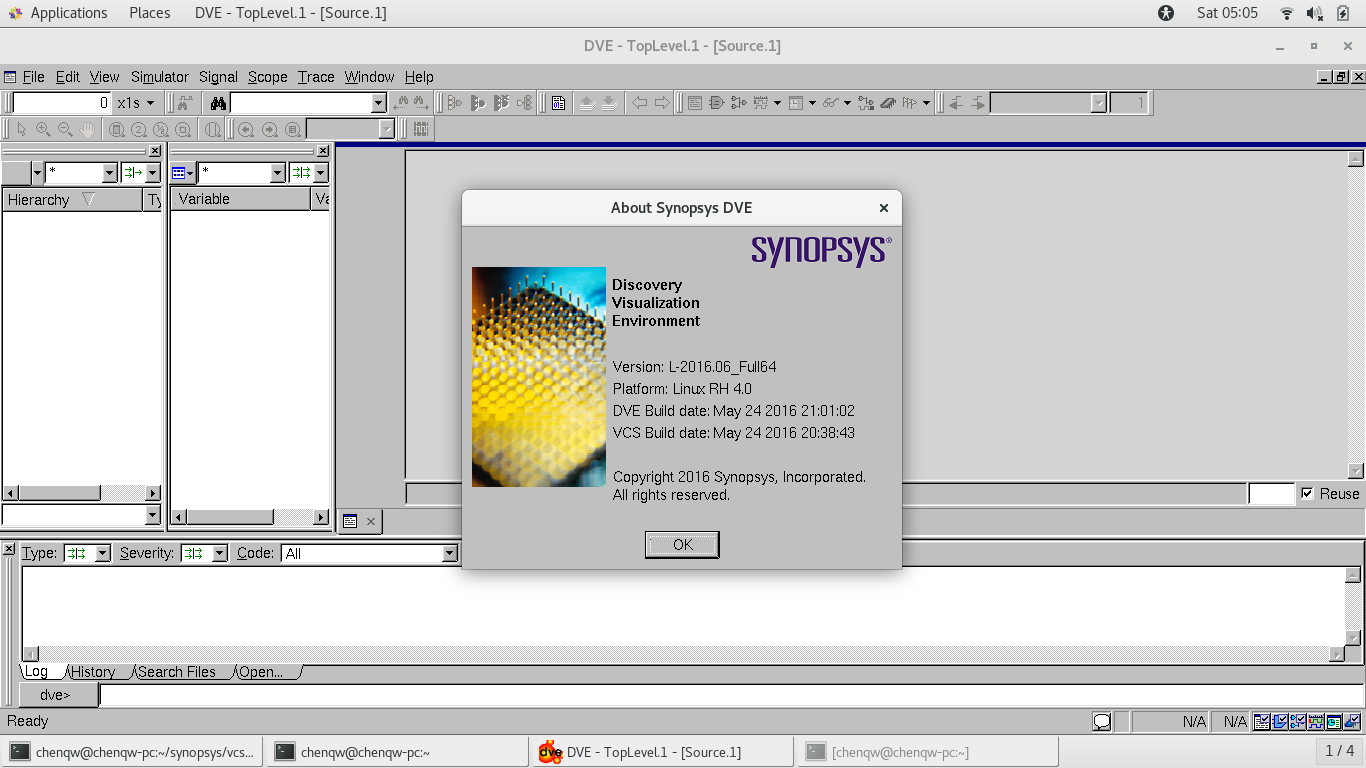1366x768 pixels.
Task: Open the Places menu in top panel
Action: [x=150, y=13]
